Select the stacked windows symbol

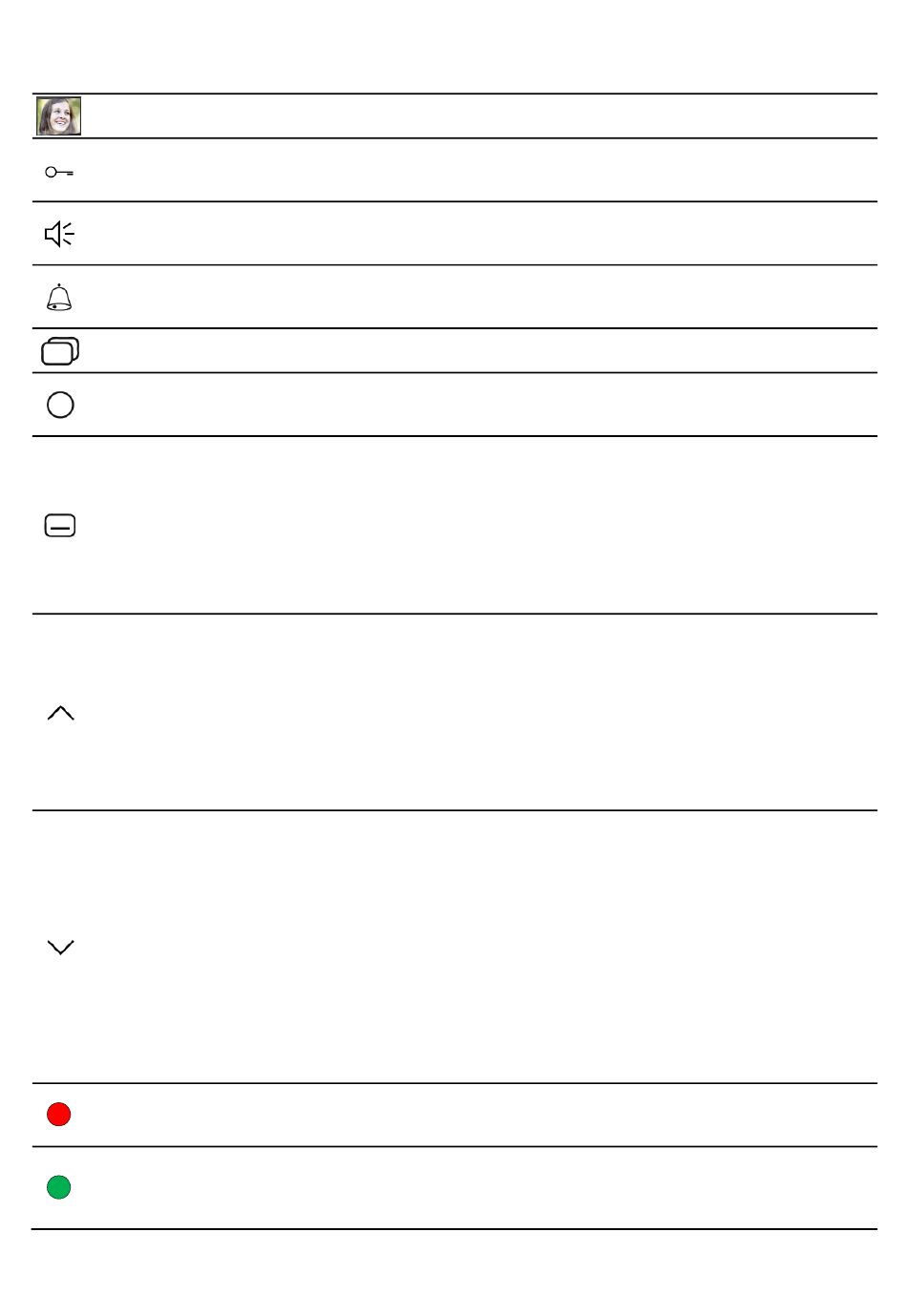tap(60, 351)
